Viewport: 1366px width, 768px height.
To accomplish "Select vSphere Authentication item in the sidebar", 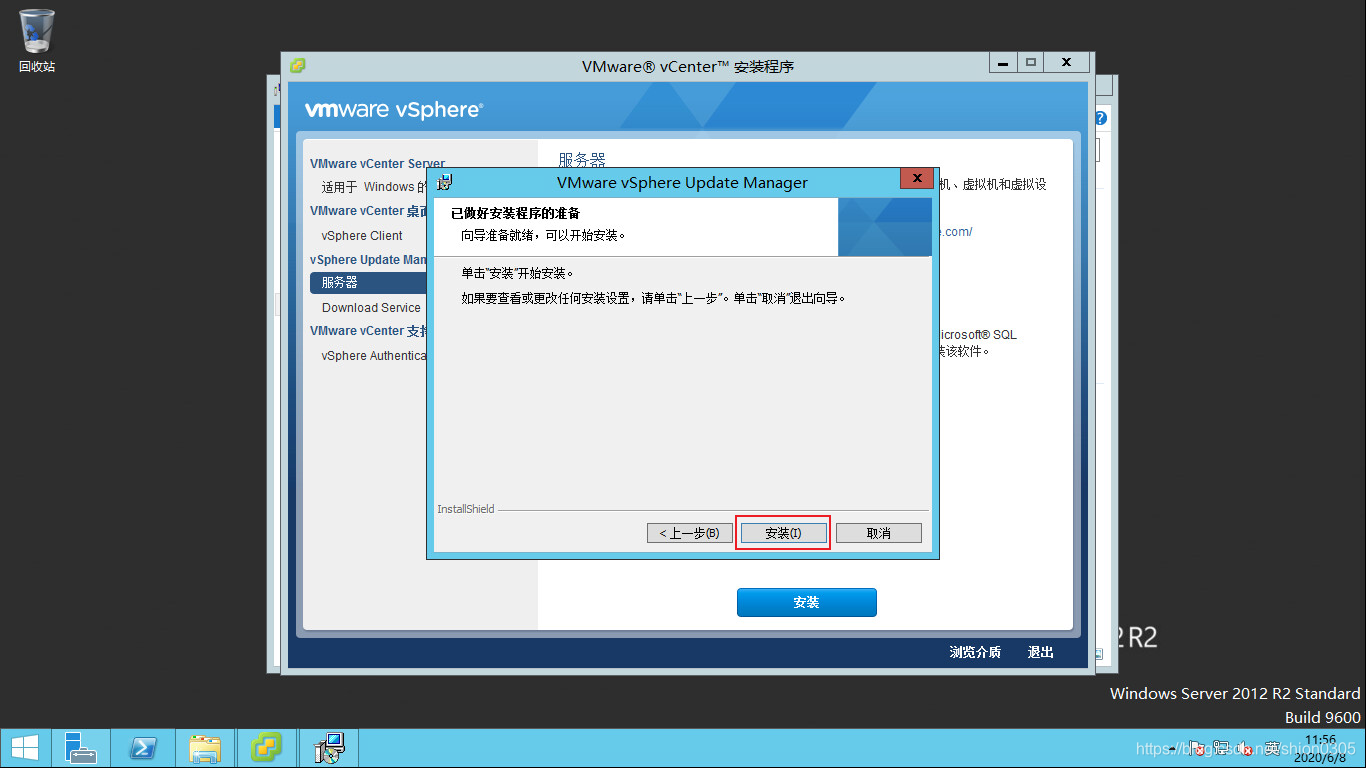I will pyautogui.click(x=374, y=356).
